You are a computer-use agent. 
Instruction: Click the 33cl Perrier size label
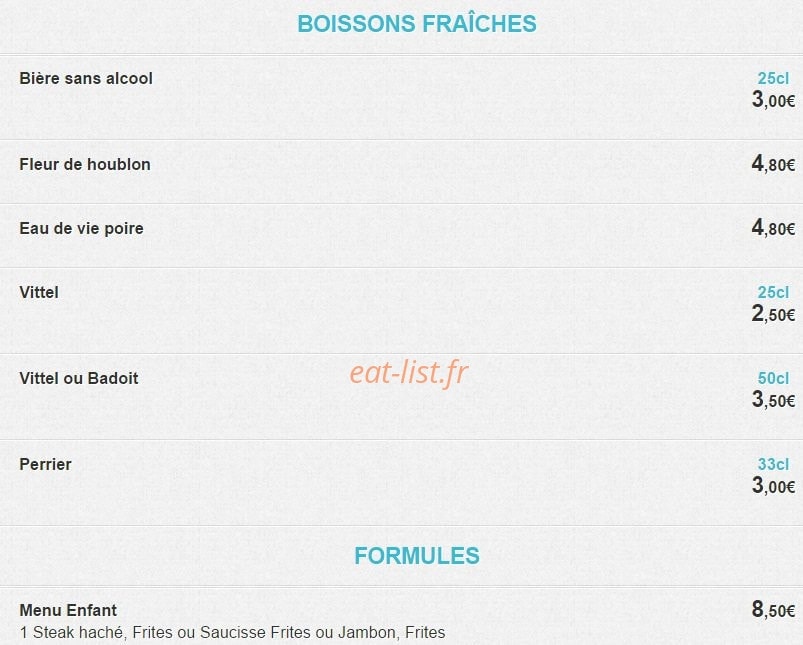[773, 465]
